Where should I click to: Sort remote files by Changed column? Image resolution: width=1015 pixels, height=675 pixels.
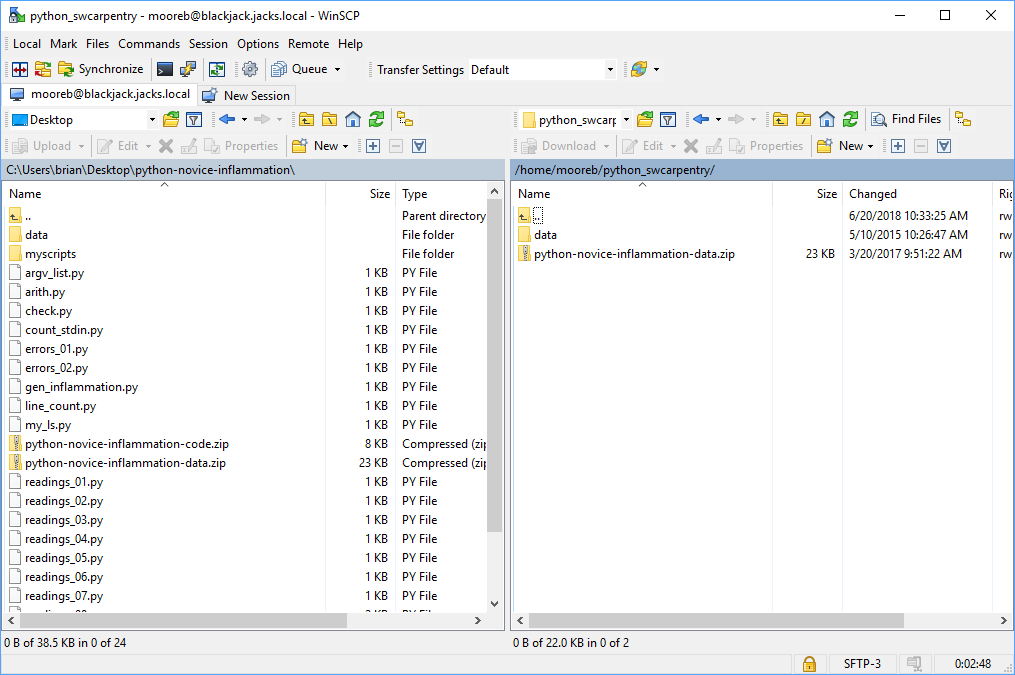coord(917,194)
